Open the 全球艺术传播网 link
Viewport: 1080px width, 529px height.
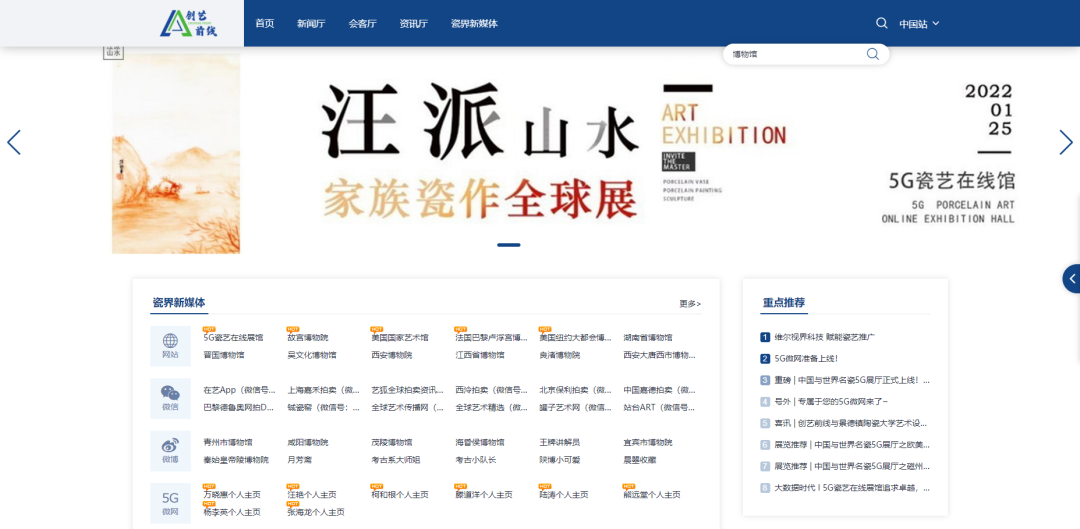(x=407, y=408)
